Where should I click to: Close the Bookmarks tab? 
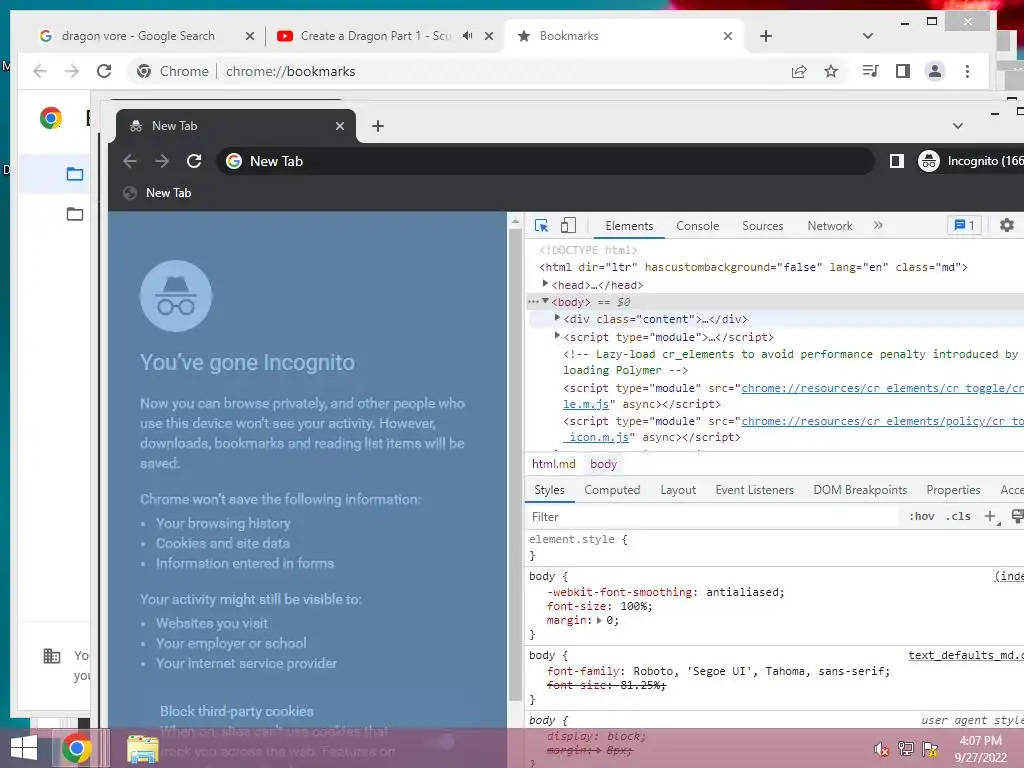[x=728, y=36]
